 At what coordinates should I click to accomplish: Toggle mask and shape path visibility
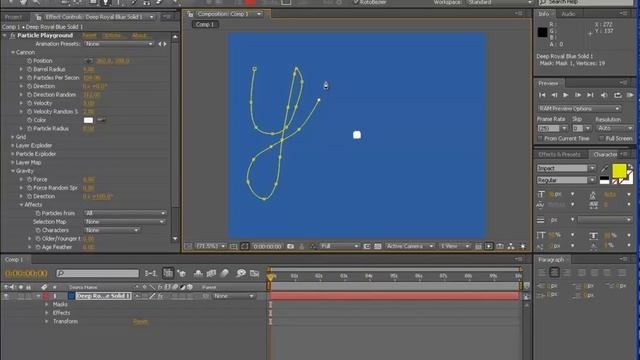coord(244,246)
